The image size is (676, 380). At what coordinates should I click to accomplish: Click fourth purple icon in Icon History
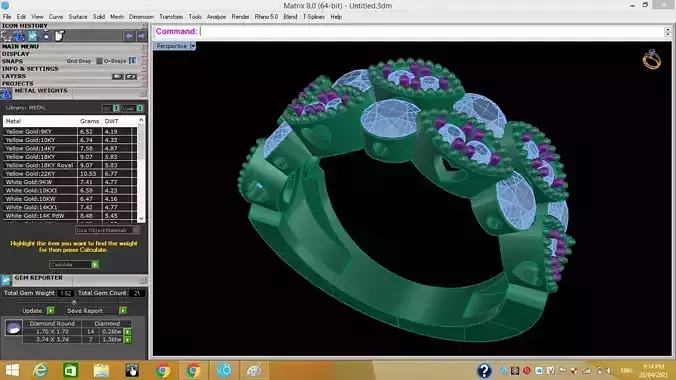(x=46, y=36)
